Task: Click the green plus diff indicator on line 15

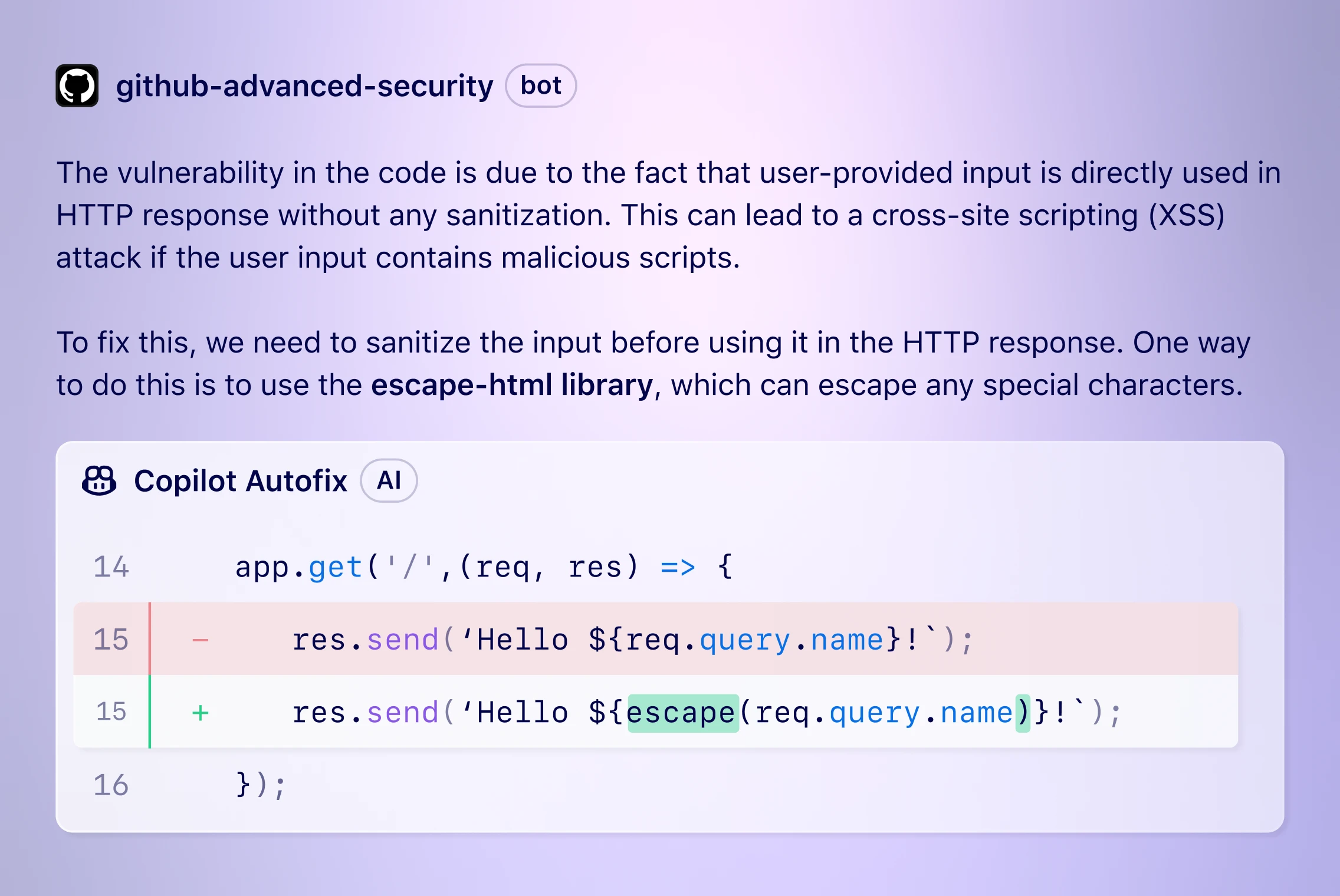Action: point(196,717)
